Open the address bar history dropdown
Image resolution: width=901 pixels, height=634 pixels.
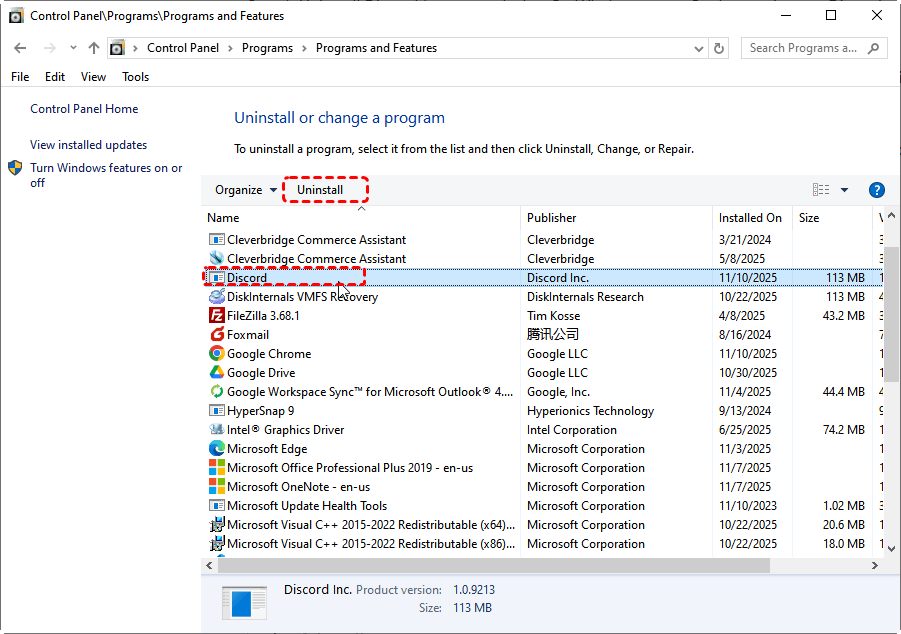[697, 48]
